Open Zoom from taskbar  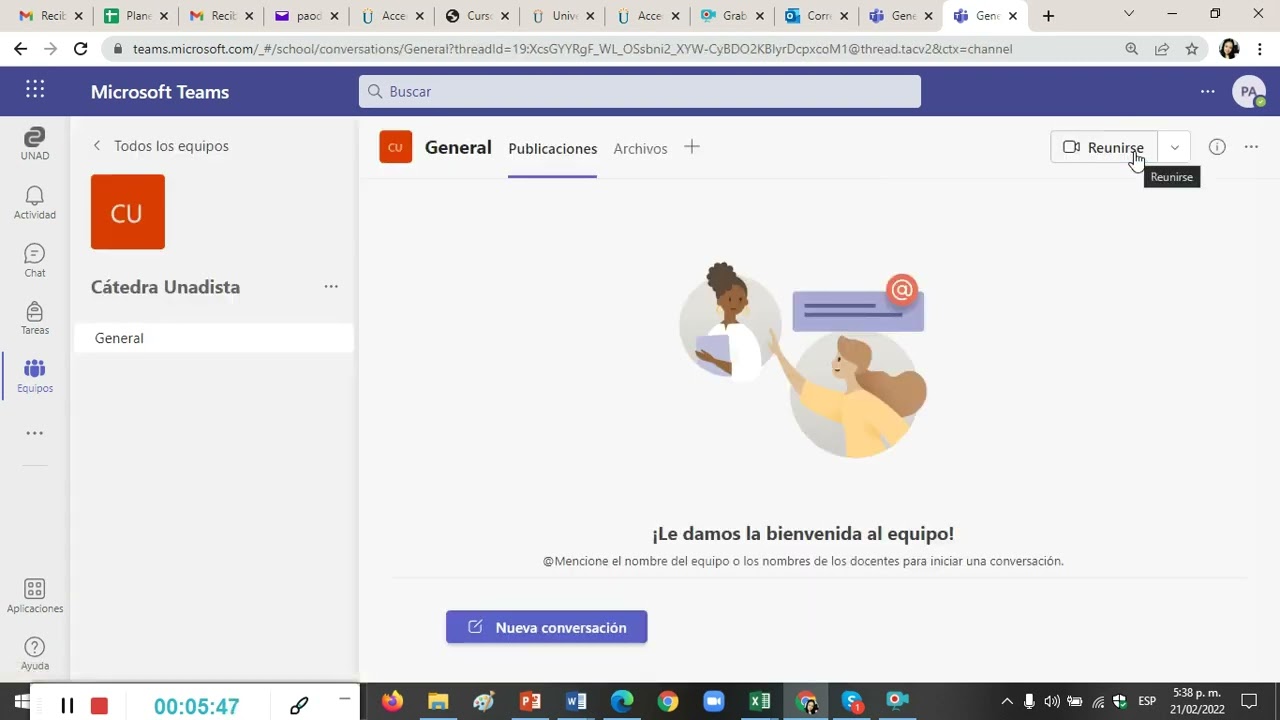pyautogui.click(x=714, y=701)
